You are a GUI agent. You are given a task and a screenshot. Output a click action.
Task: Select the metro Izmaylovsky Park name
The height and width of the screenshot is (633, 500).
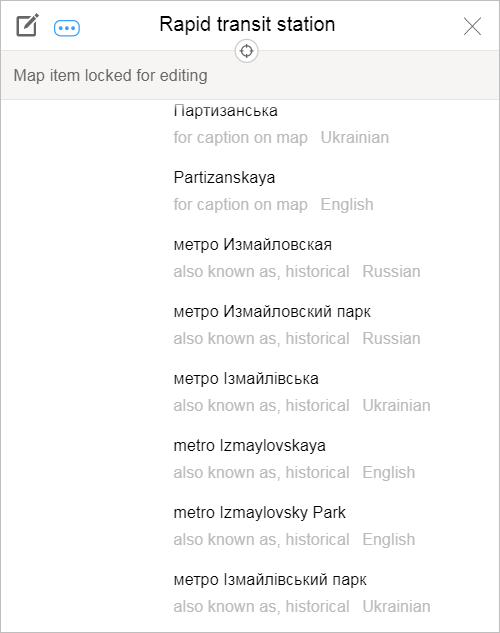point(259,513)
